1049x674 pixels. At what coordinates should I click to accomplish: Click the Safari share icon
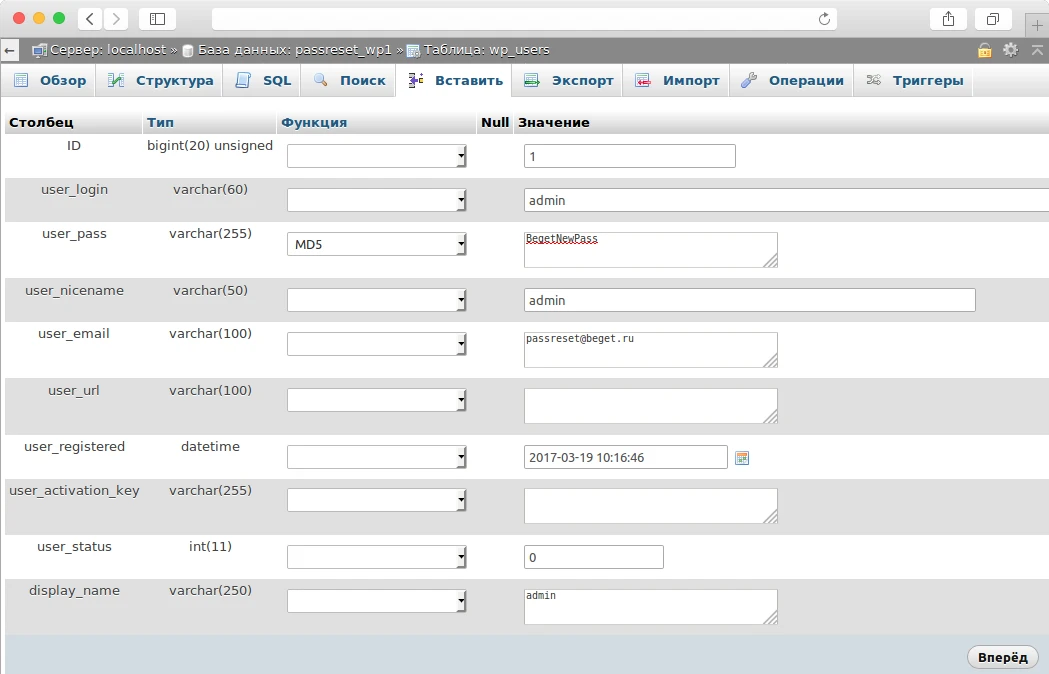pyautogui.click(x=948, y=19)
